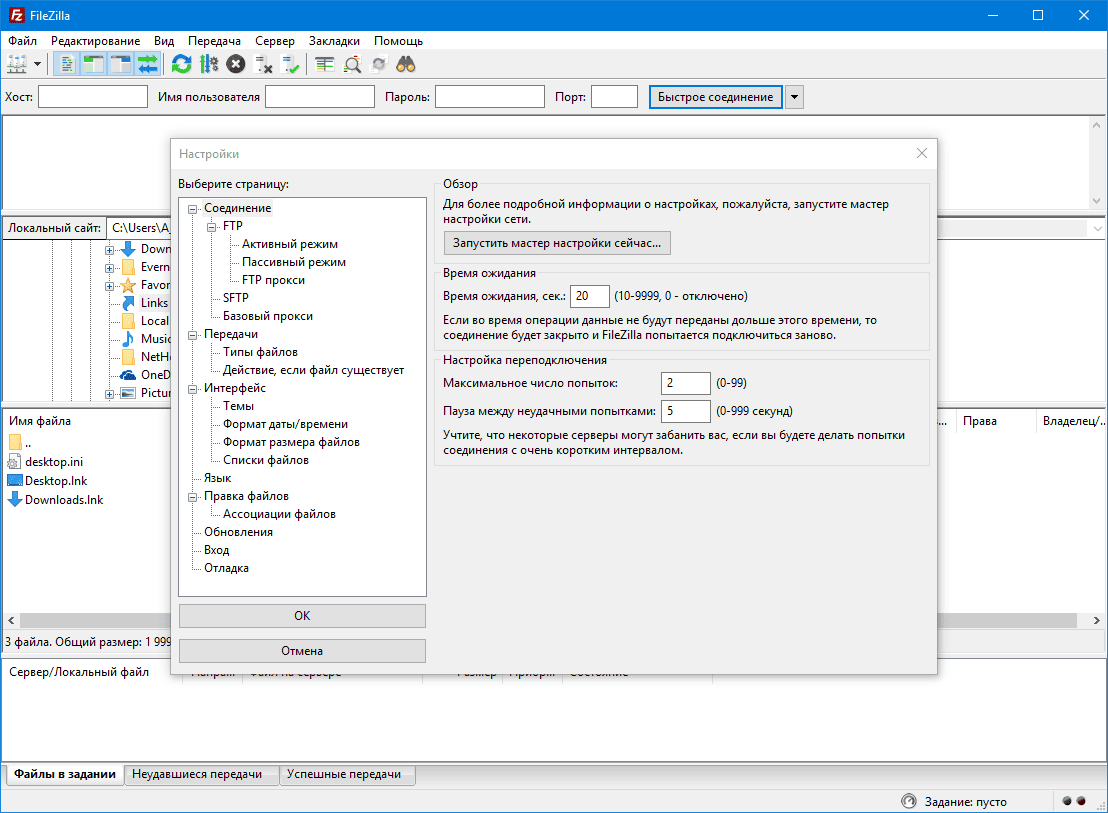Select Пассивный режим in settings tree
Image resolution: width=1108 pixels, height=813 pixels.
pos(294,262)
